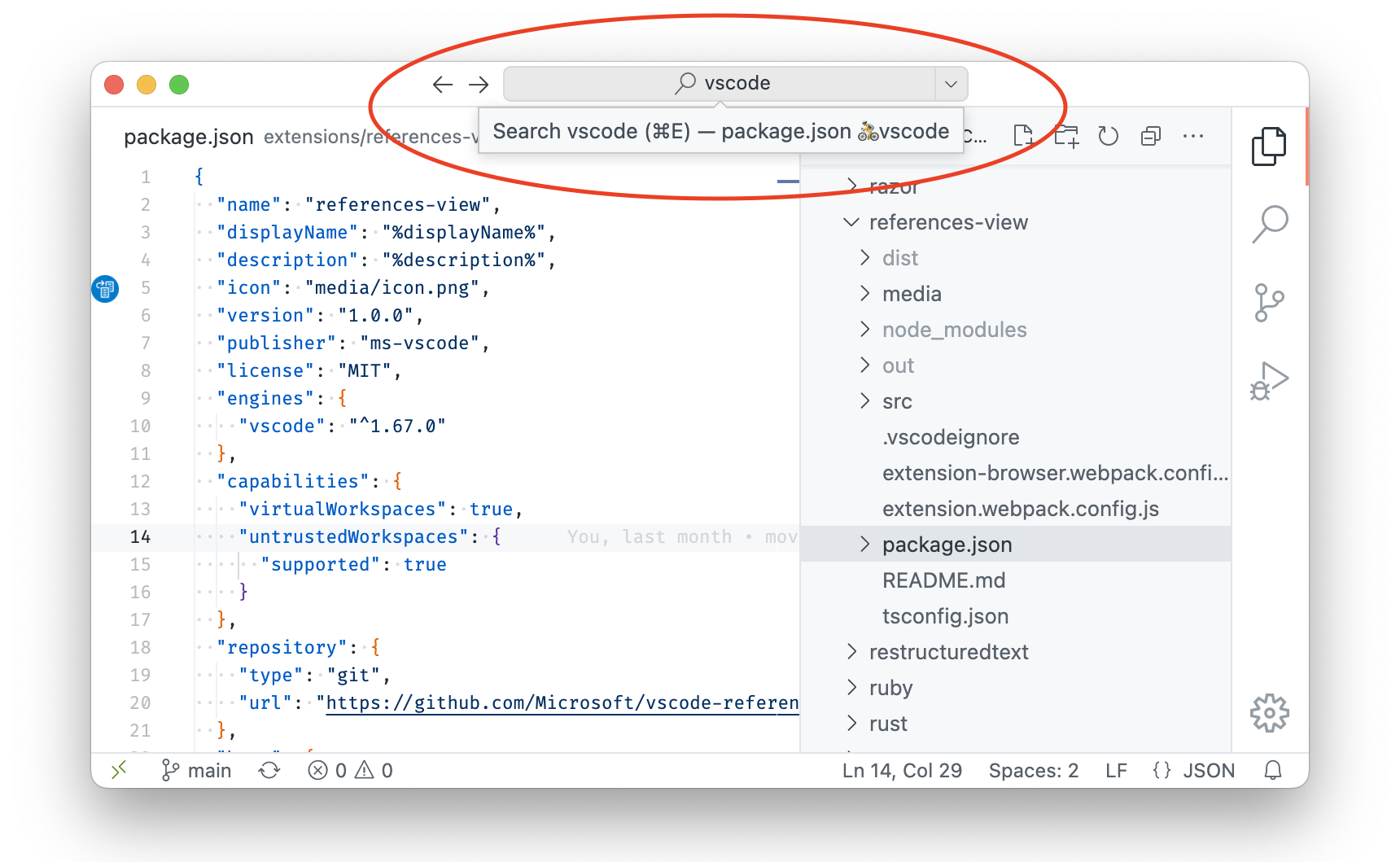Viewport: 1400px width, 862px height.
Task: Open the Run and Debug view
Action: [1268, 378]
